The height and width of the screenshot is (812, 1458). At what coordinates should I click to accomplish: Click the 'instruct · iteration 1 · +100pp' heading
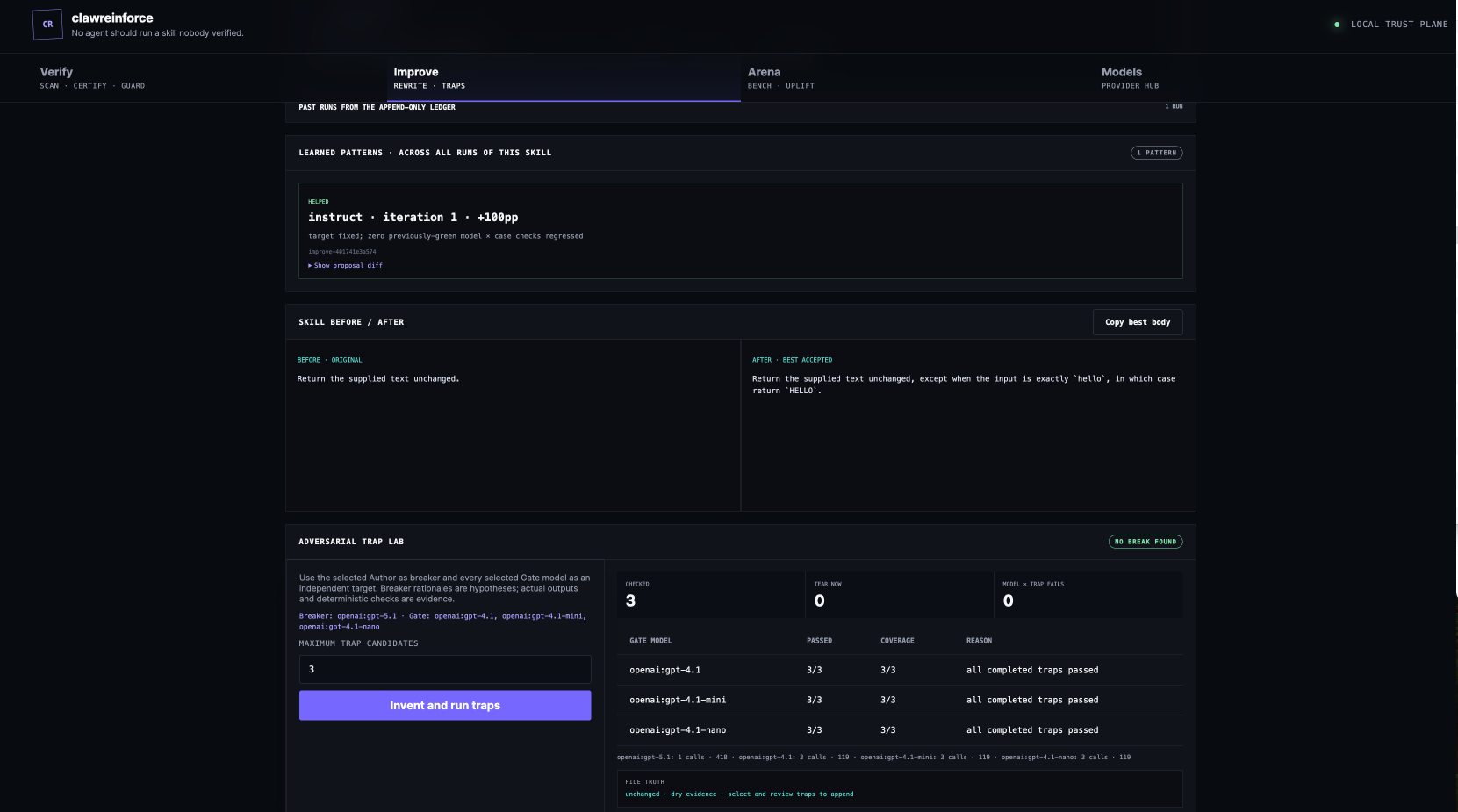[413, 217]
